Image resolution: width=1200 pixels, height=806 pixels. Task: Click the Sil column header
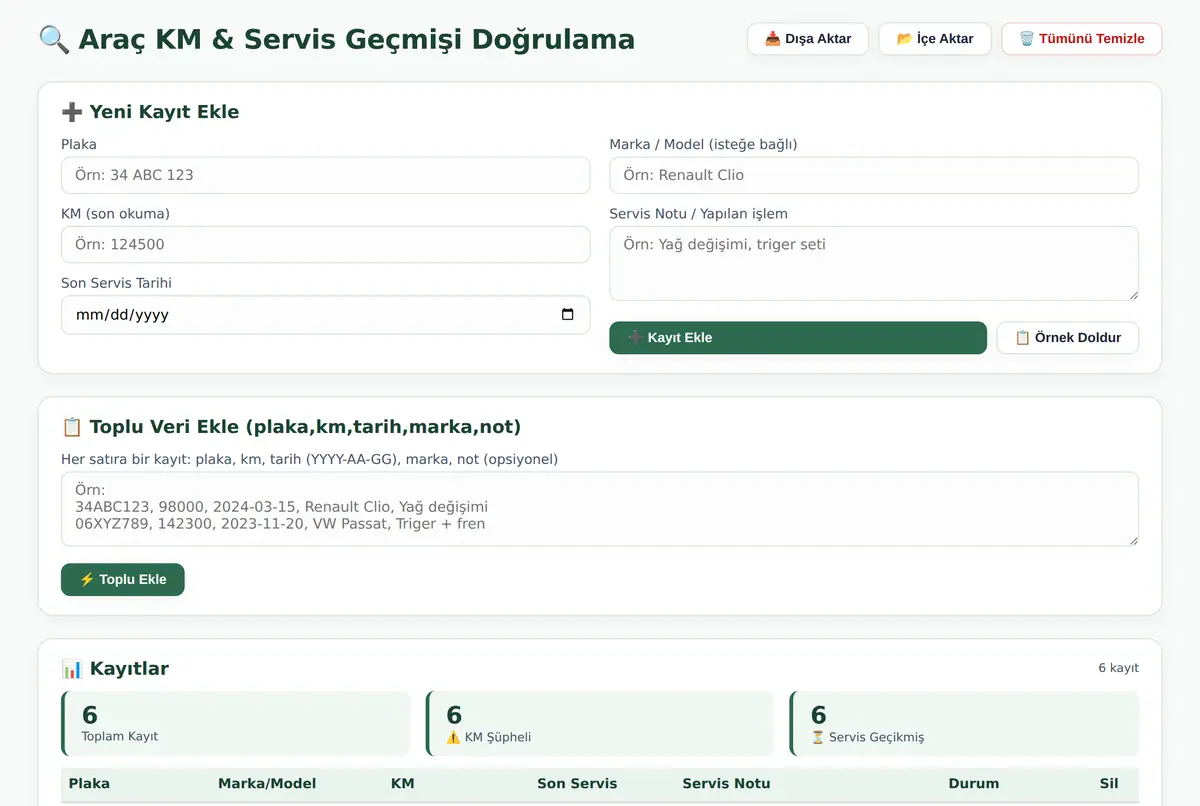click(x=1108, y=783)
